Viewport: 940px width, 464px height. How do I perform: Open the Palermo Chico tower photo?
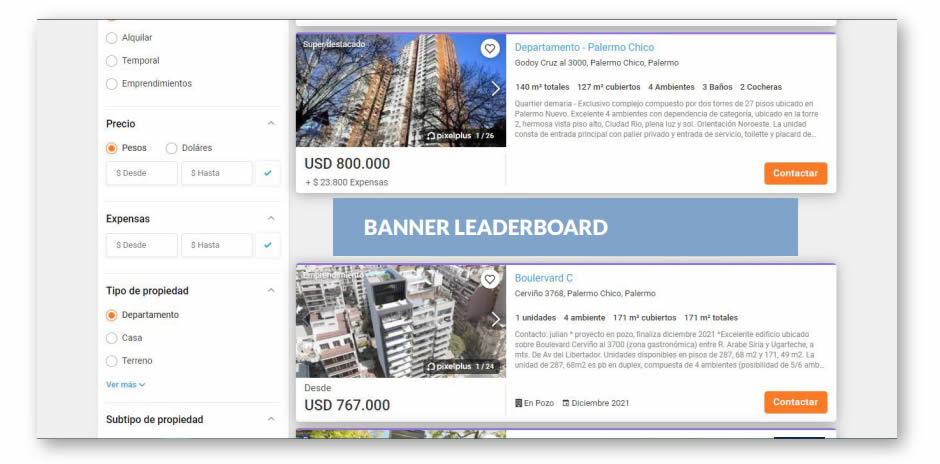(x=400, y=90)
